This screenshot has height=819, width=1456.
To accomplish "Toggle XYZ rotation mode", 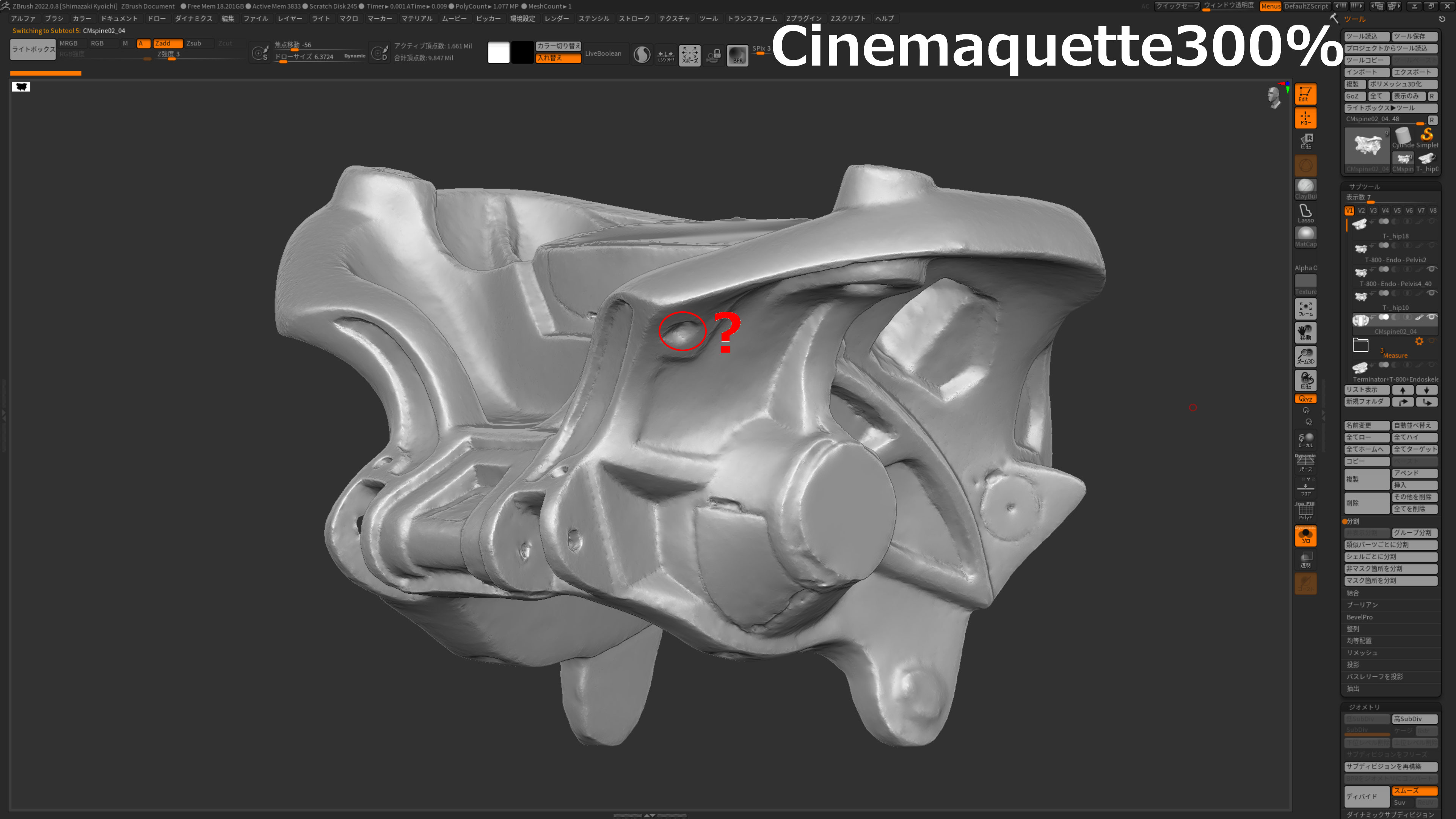I will coord(1305,399).
